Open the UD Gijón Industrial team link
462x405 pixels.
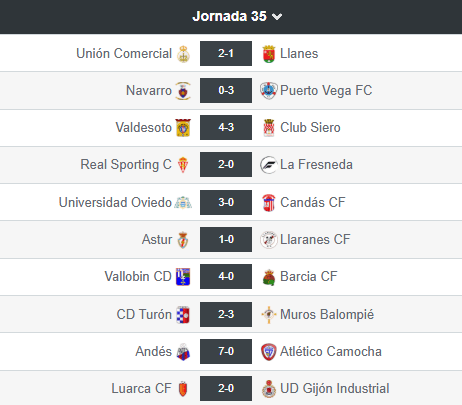point(335,388)
